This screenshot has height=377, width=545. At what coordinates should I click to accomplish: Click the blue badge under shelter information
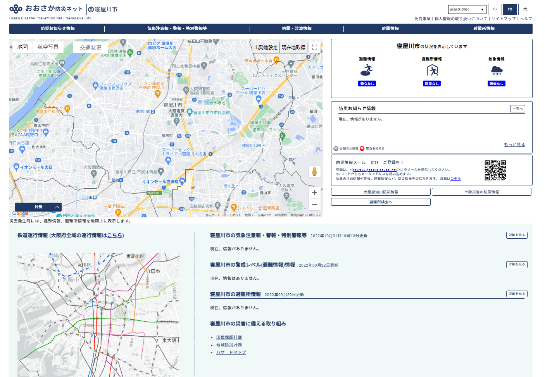(x=432, y=83)
